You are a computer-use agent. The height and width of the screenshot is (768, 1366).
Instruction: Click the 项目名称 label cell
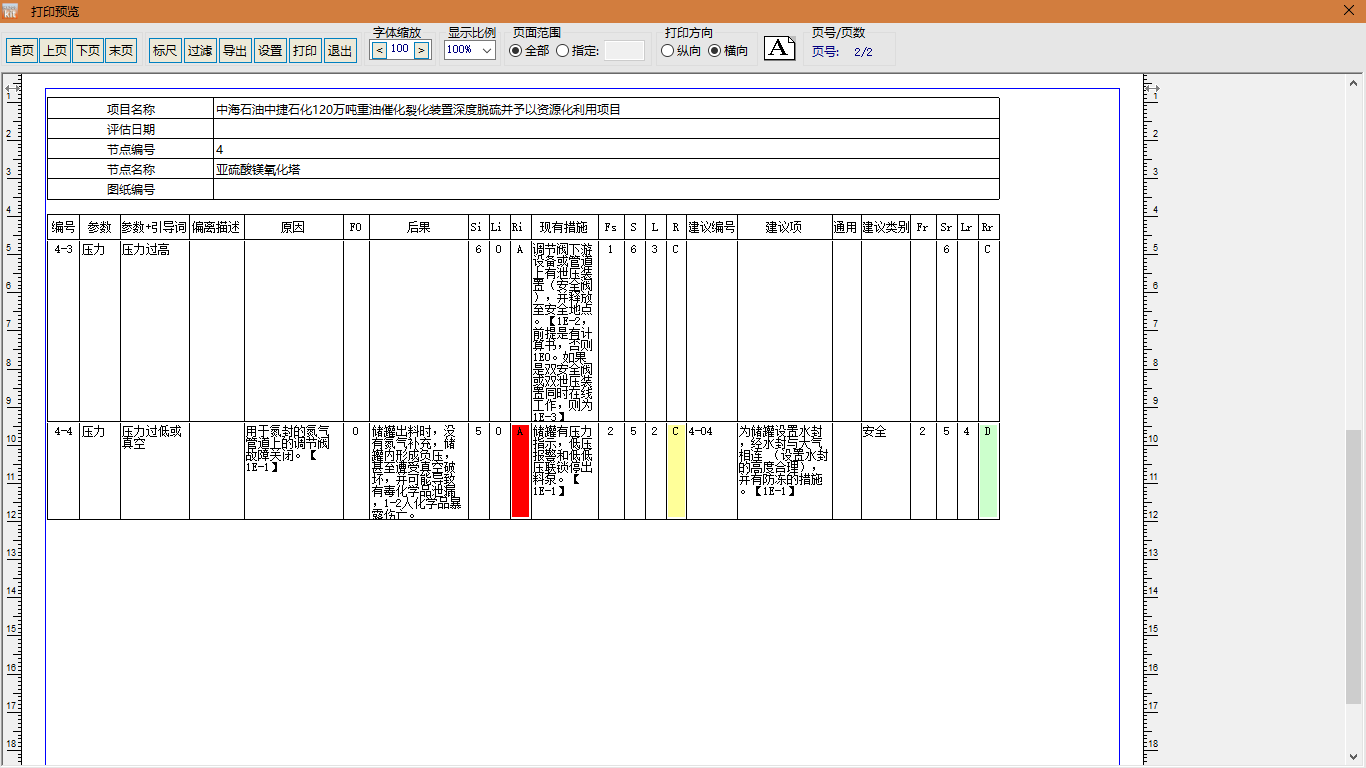click(x=131, y=109)
